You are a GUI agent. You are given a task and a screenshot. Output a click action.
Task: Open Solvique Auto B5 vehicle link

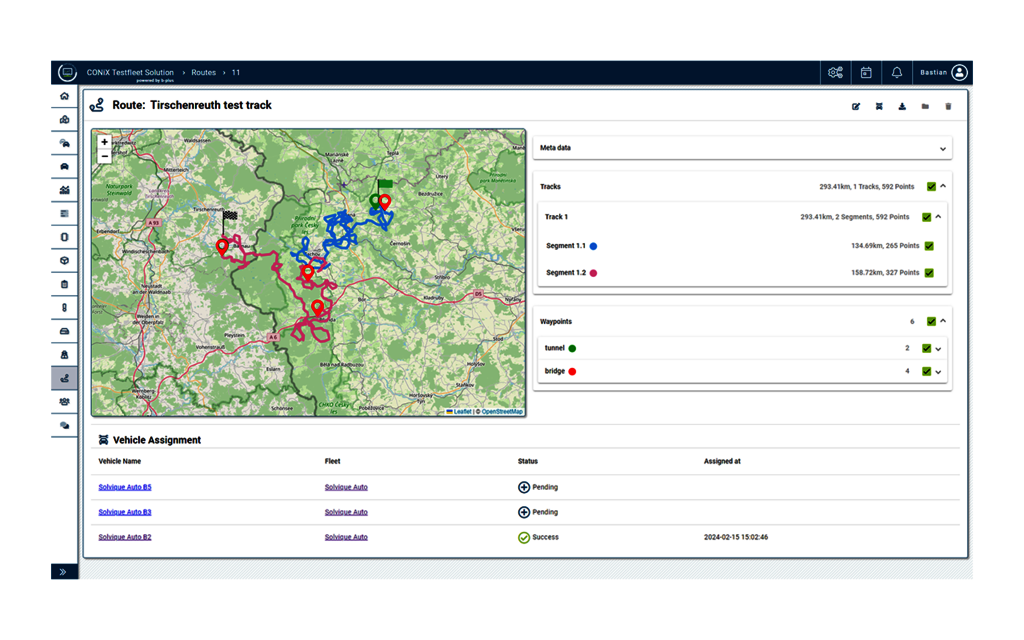(x=125, y=487)
